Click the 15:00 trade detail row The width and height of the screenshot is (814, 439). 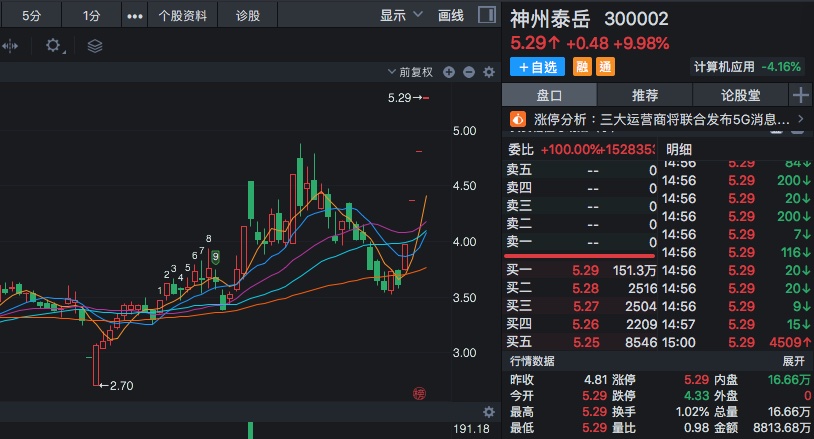point(736,342)
